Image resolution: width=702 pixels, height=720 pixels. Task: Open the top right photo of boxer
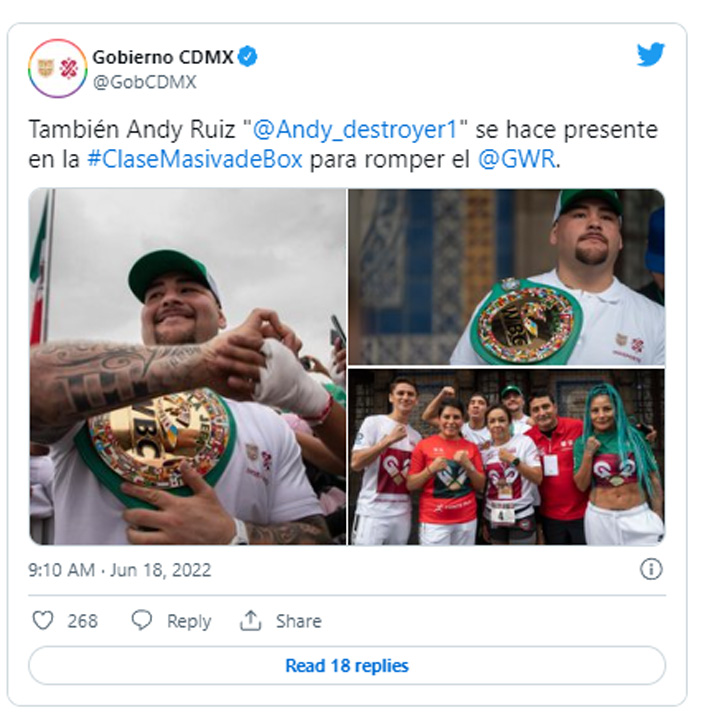507,276
